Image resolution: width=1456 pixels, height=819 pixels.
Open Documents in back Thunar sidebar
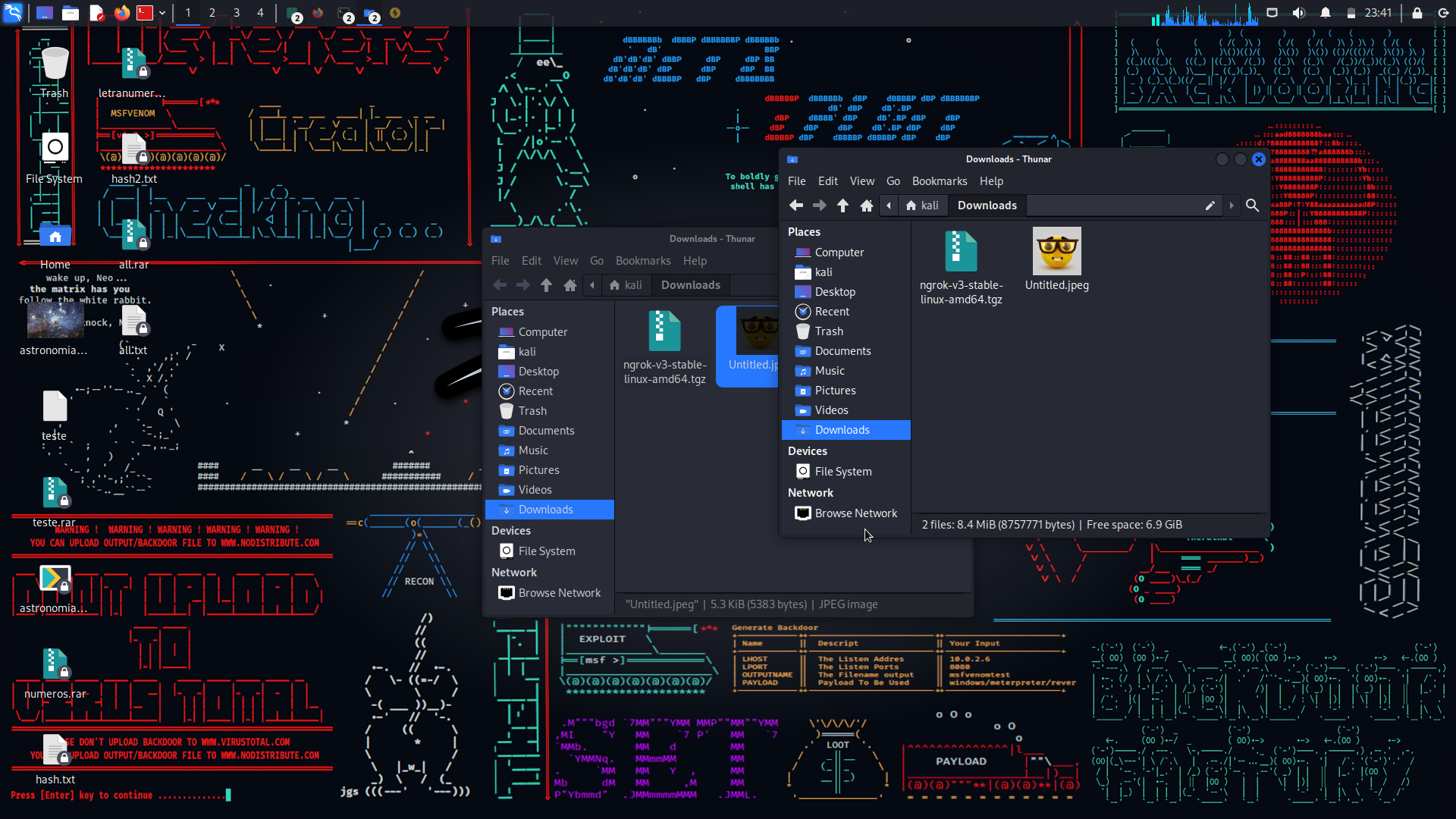point(549,431)
